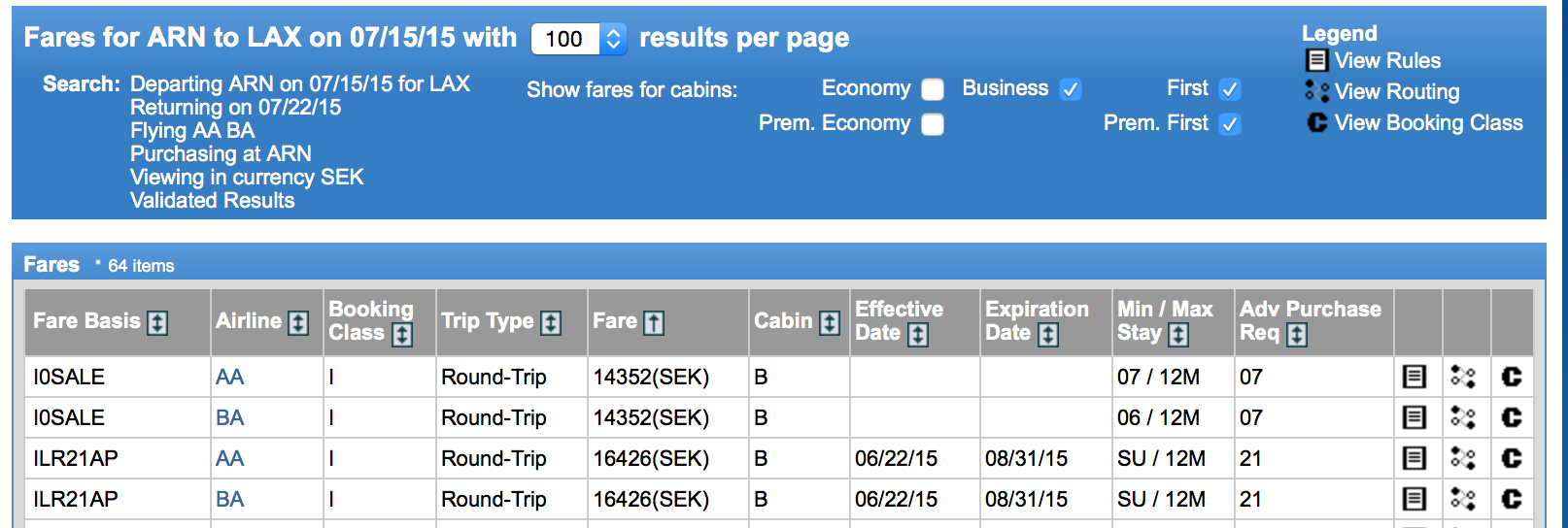Click the Effective Date column header

pos(900,321)
